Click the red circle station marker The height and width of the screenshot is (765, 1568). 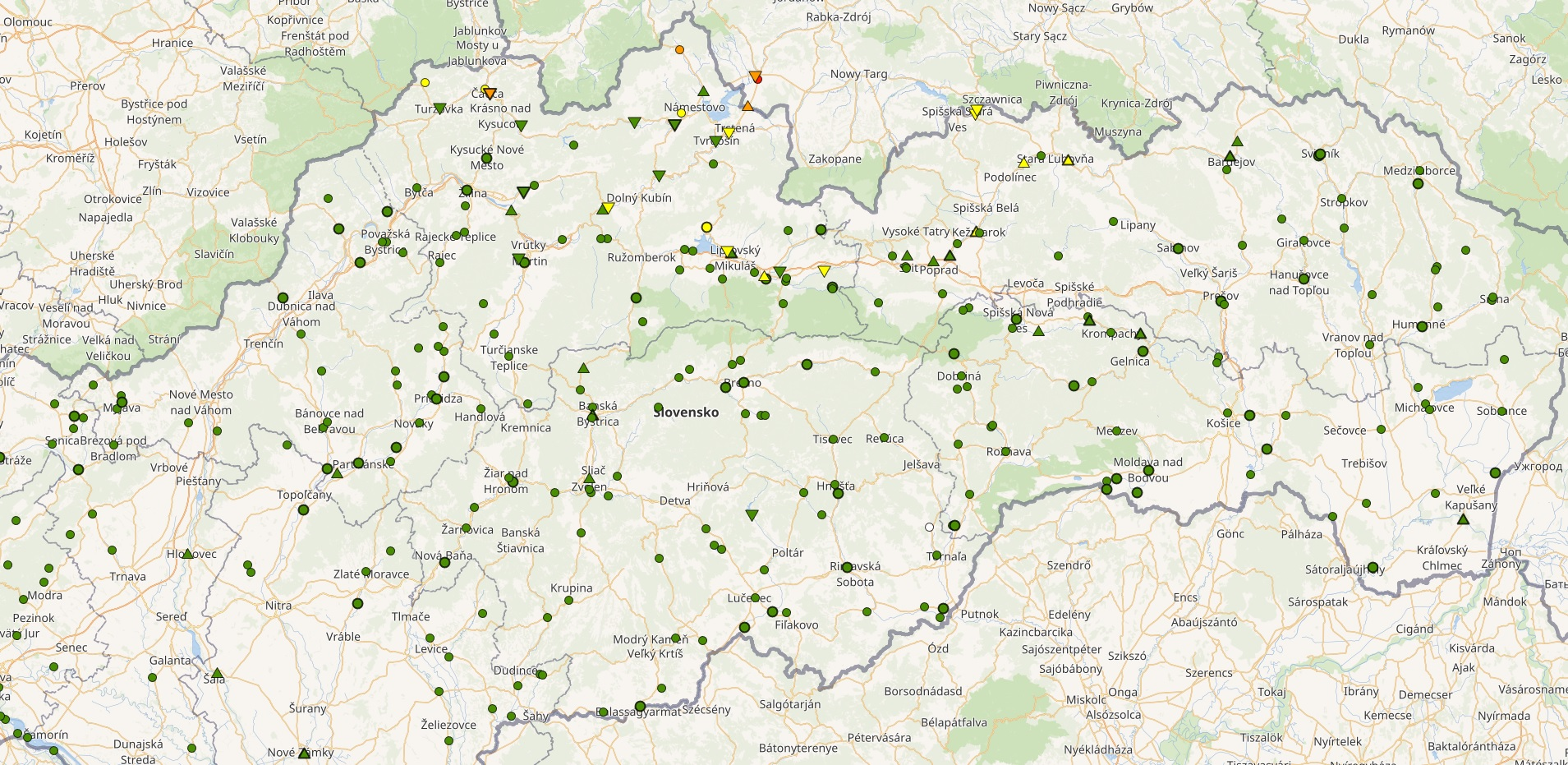point(758,80)
